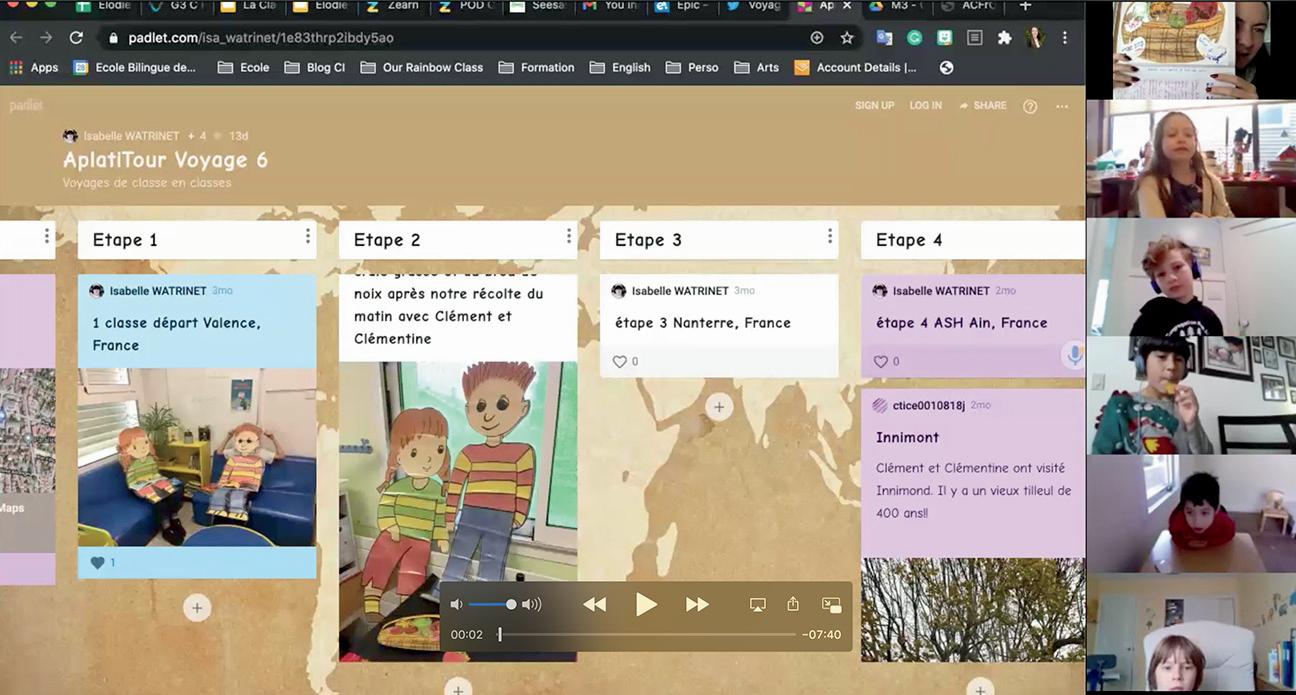
Task: Open the Formation bookmarks folder
Action: coord(535,67)
